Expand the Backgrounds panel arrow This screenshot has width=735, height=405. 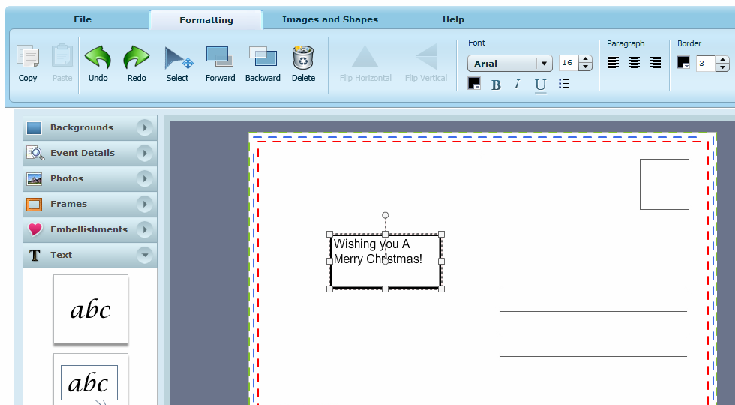(144, 128)
